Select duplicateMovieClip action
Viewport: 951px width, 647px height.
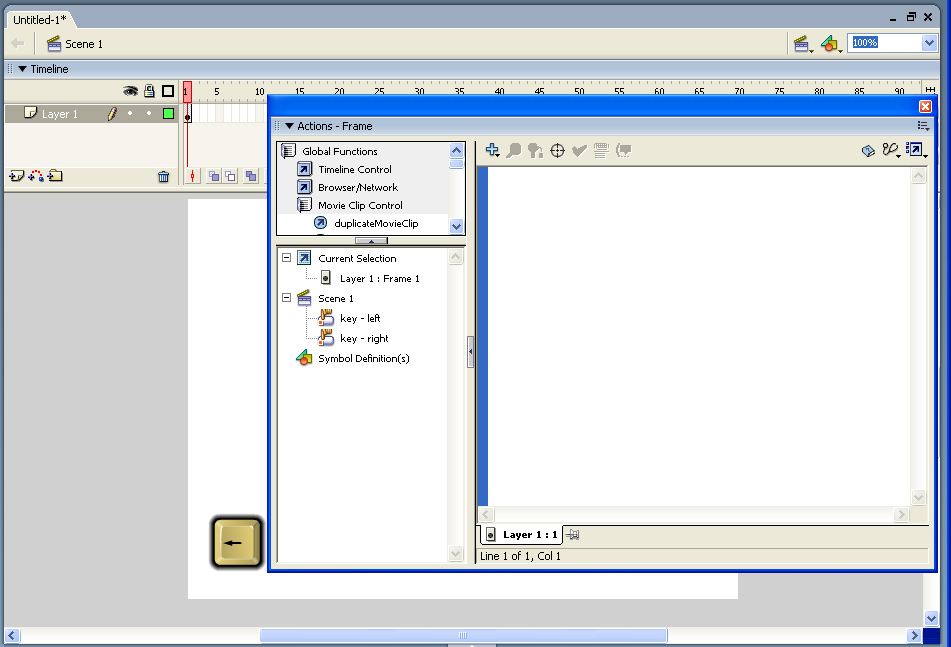click(x=376, y=224)
